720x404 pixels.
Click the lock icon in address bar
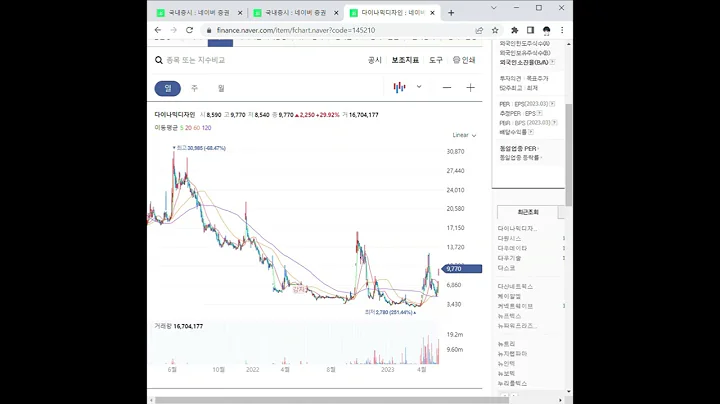(x=209, y=30)
